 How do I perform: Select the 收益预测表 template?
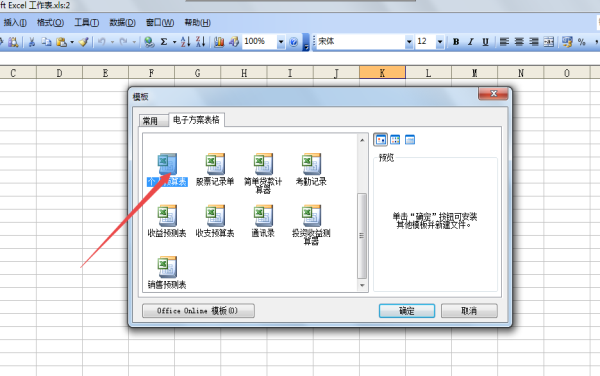click(x=167, y=221)
